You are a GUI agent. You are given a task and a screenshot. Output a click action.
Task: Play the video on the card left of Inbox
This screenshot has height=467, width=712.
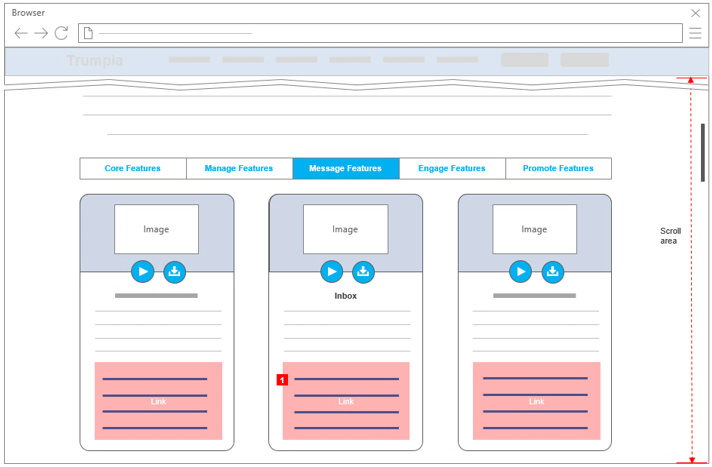tap(143, 272)
